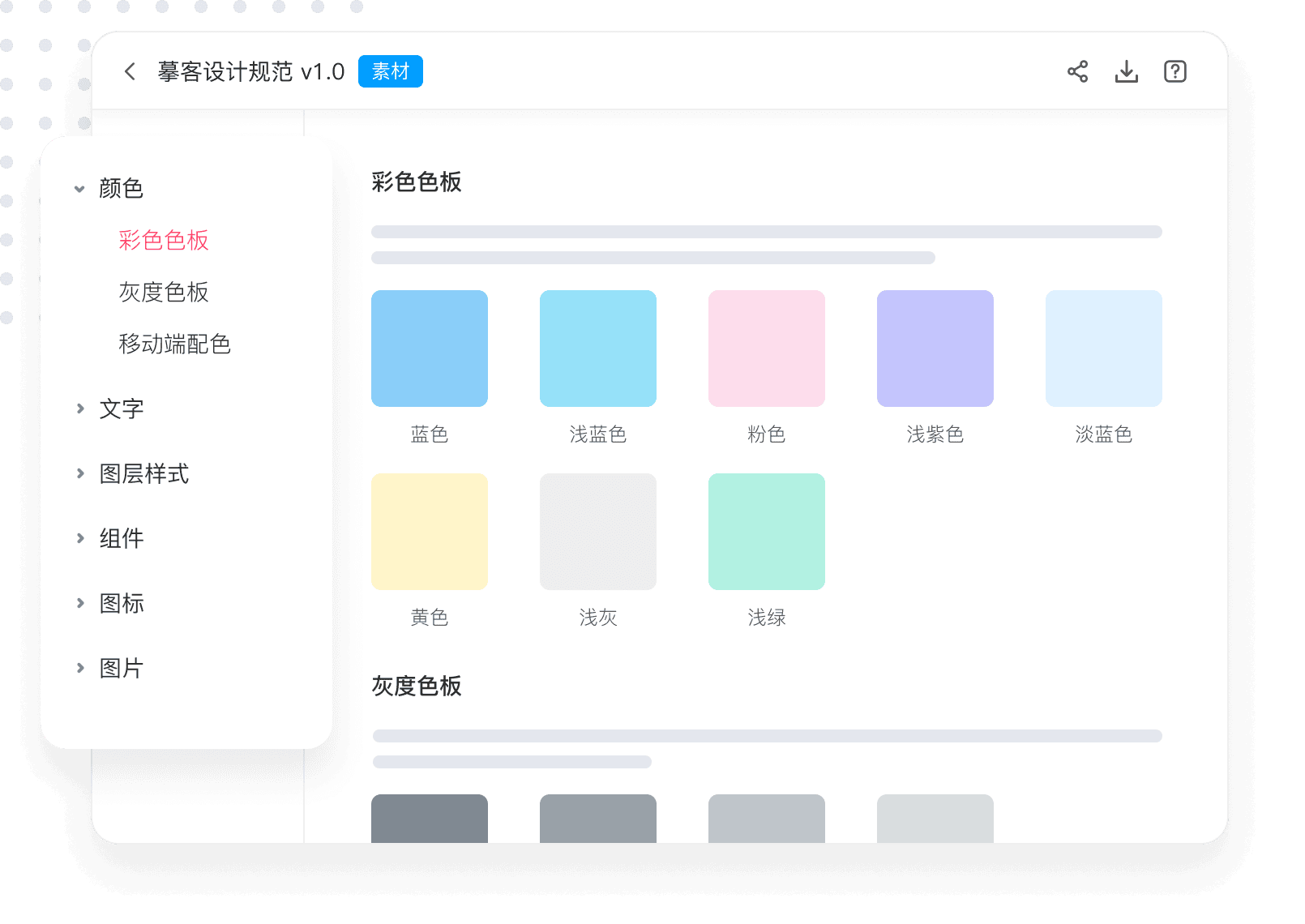Open 灰度色板 in the sidebar
This screenshot has height=924, width=1305.
(x=164, y=292)
